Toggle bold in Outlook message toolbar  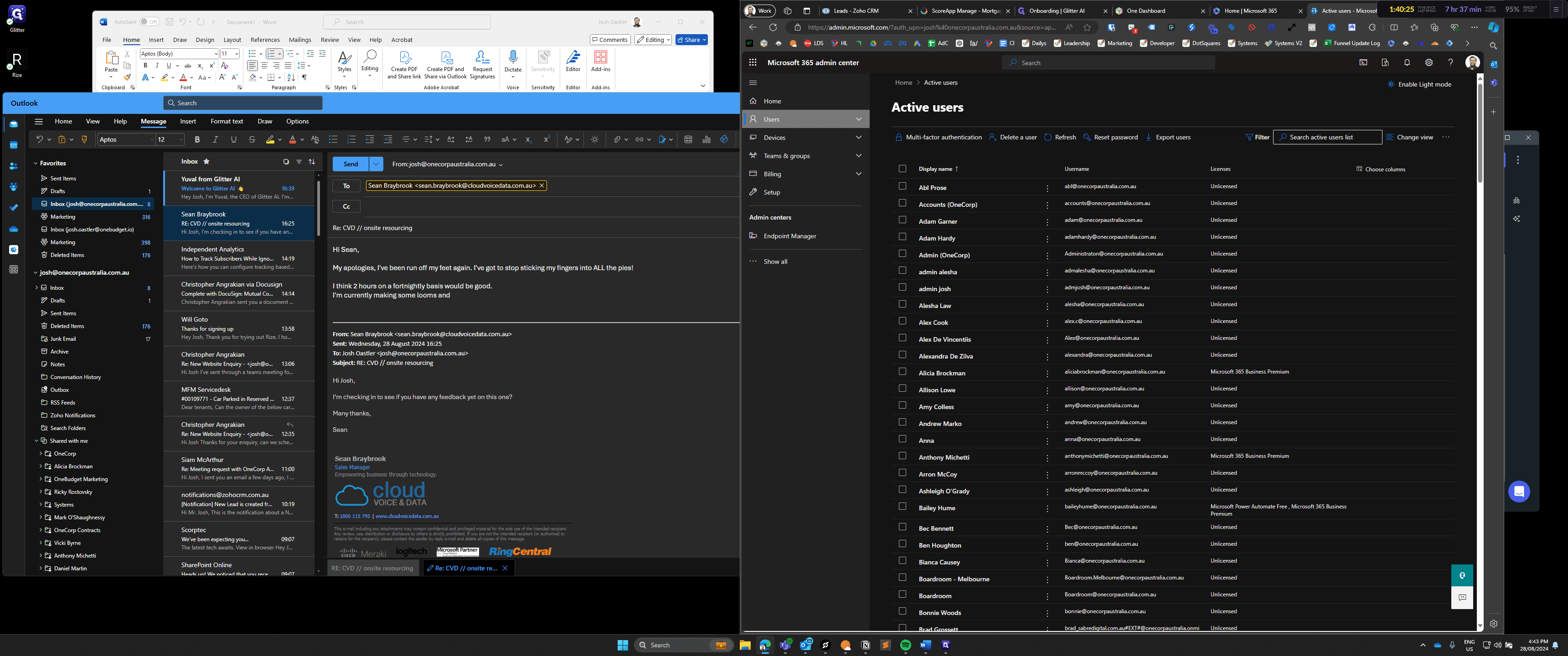[197, 140]
